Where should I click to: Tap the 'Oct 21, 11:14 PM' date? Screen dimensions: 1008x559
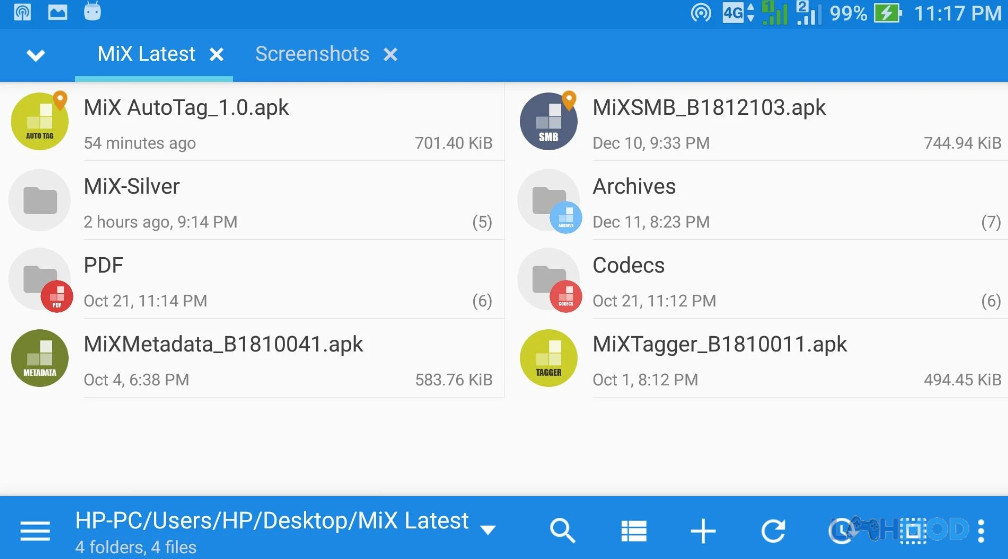tap(145, 301)
